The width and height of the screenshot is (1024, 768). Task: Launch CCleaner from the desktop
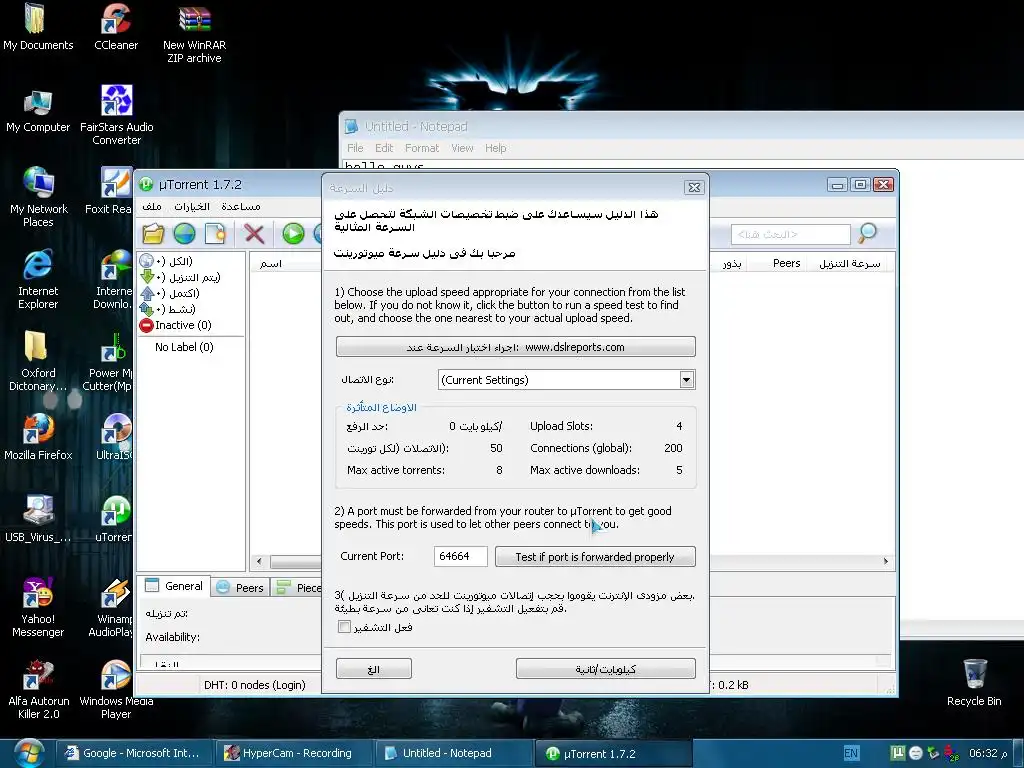pyautogui.click(x=116, y=27)
